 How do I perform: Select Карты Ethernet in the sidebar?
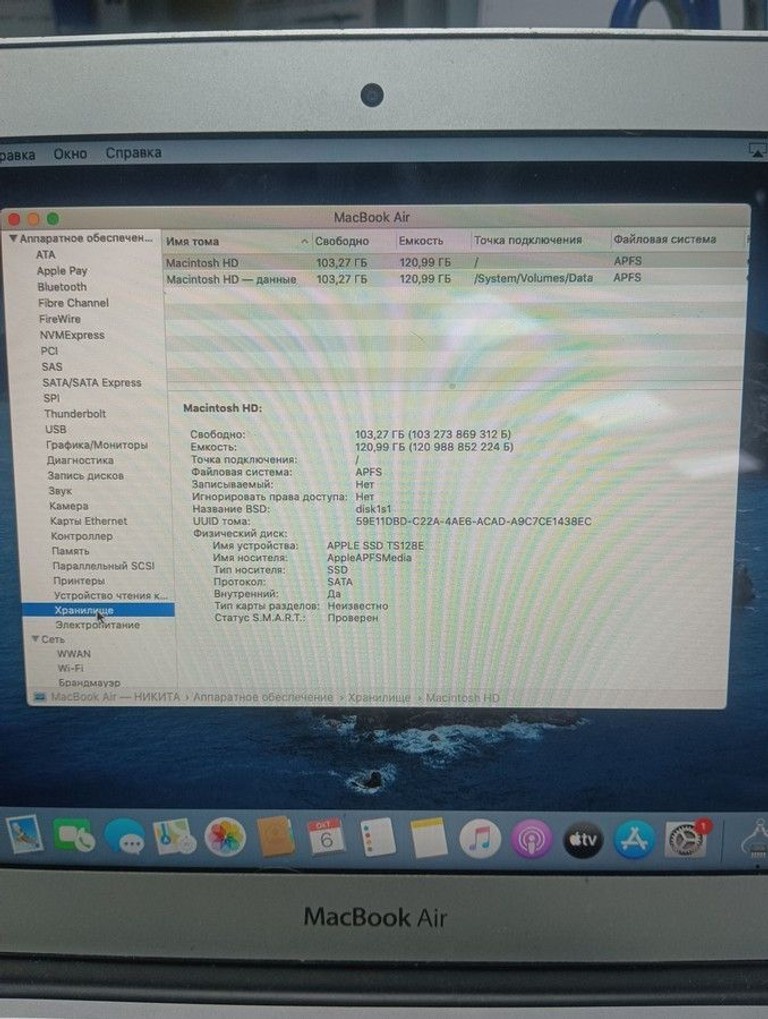[x=88, y=521]
